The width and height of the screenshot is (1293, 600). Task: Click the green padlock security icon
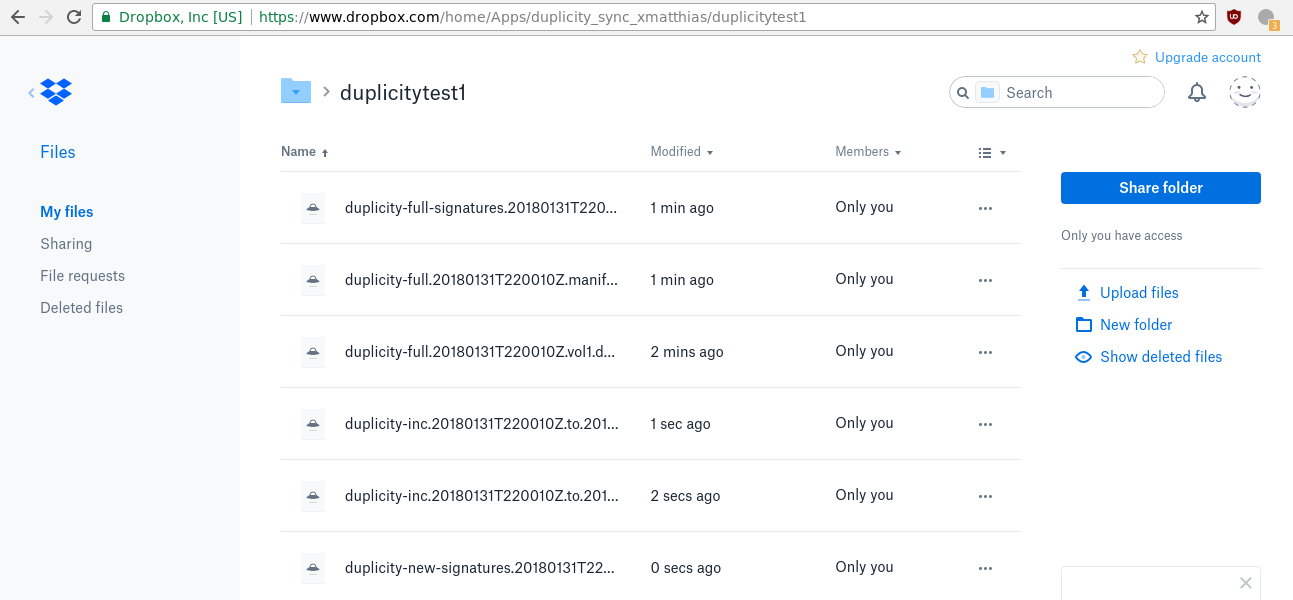(108, 17)
